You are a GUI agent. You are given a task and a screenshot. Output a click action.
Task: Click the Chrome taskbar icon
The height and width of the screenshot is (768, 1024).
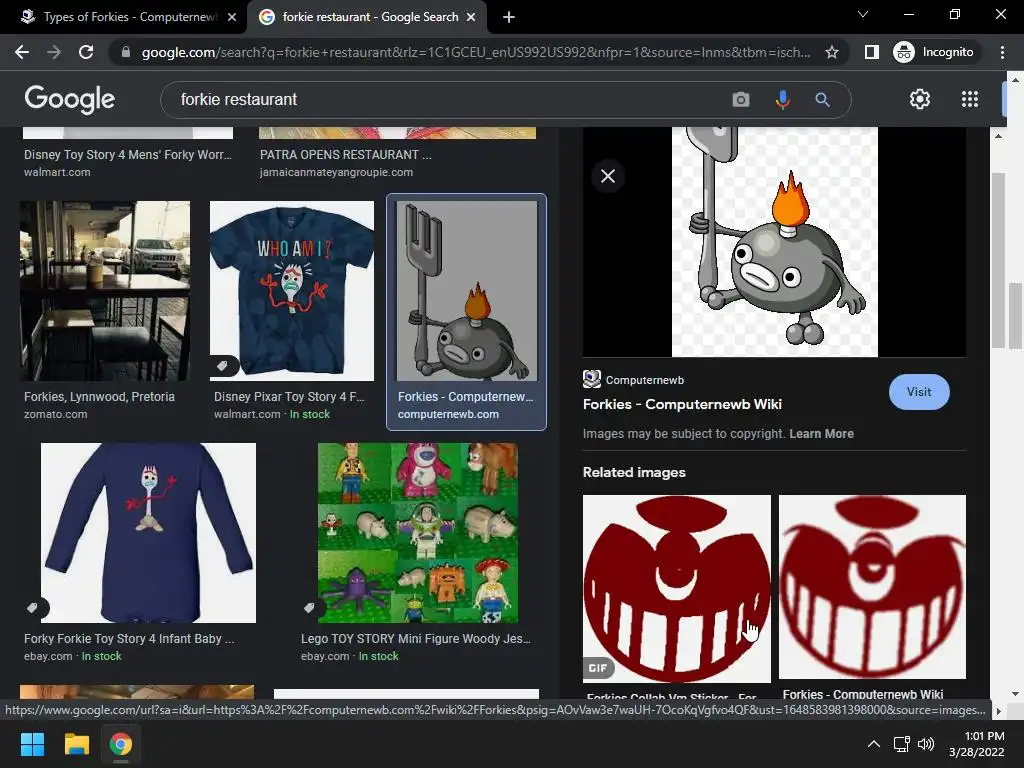click(x=121, y=744)
